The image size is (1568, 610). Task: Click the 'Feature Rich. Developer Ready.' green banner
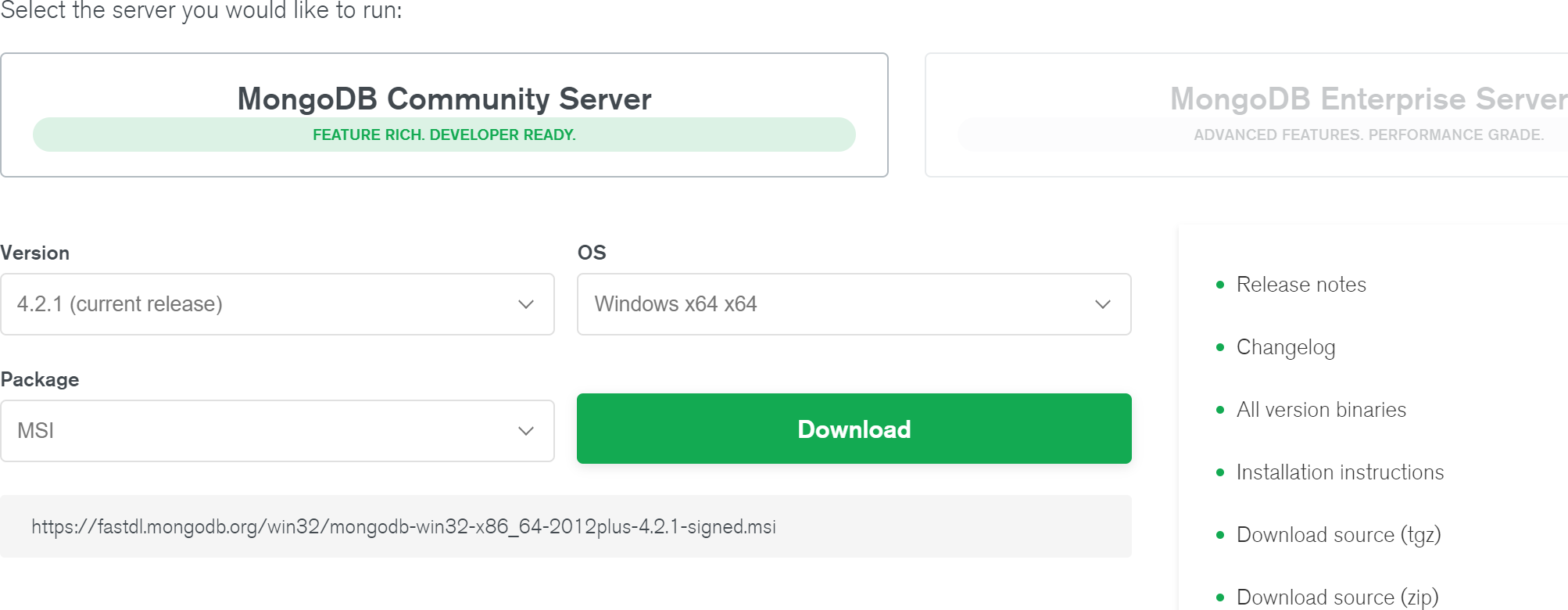444,135
